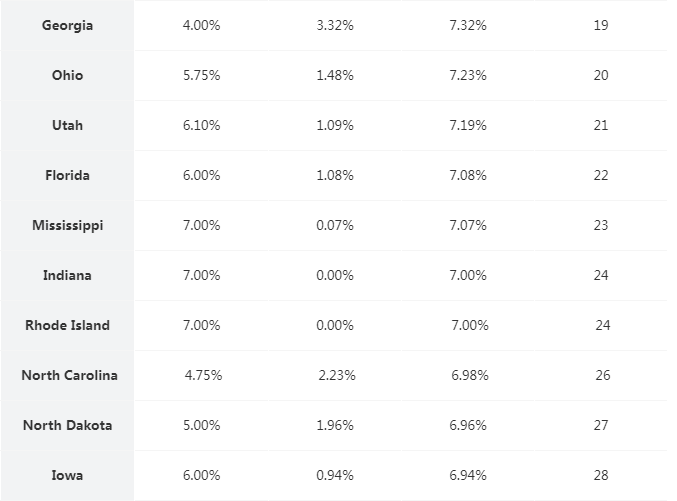This screenshot has height=501, width=677.
Task: Click Mississippi's 0.07% local rate
Action: click(x=335, y=226)
